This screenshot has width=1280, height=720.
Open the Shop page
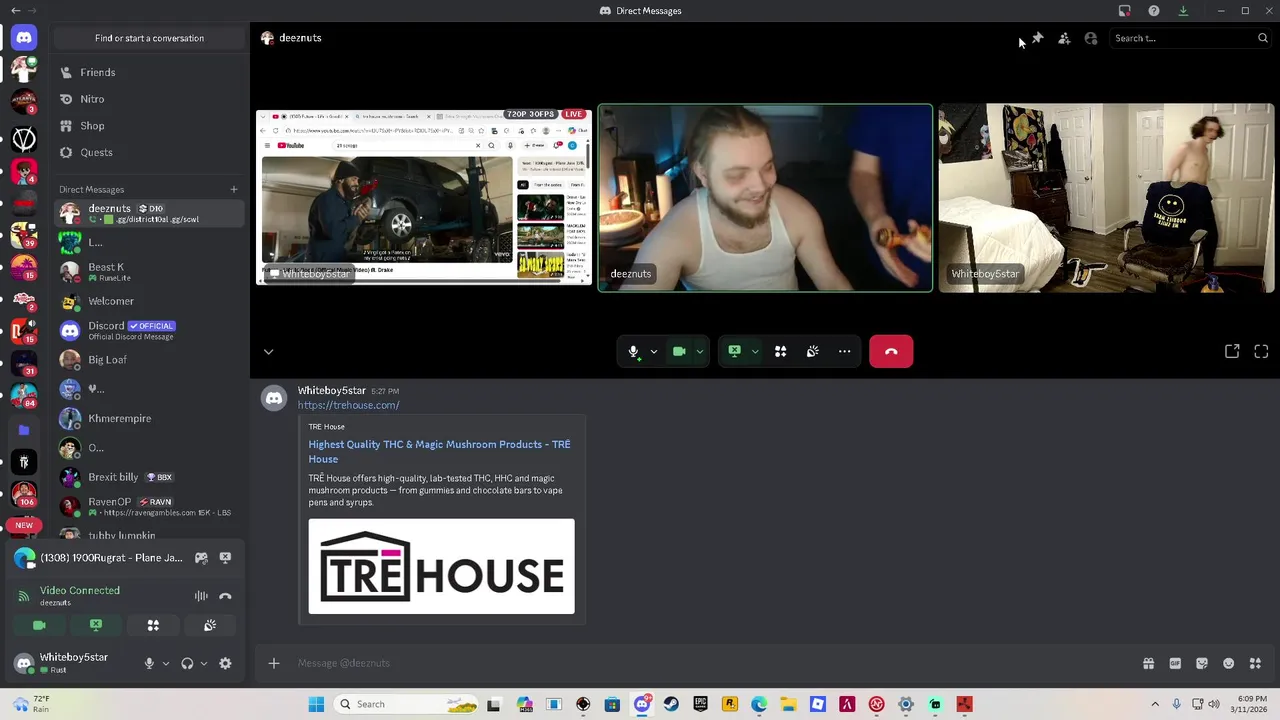click(x=149, y=126)
